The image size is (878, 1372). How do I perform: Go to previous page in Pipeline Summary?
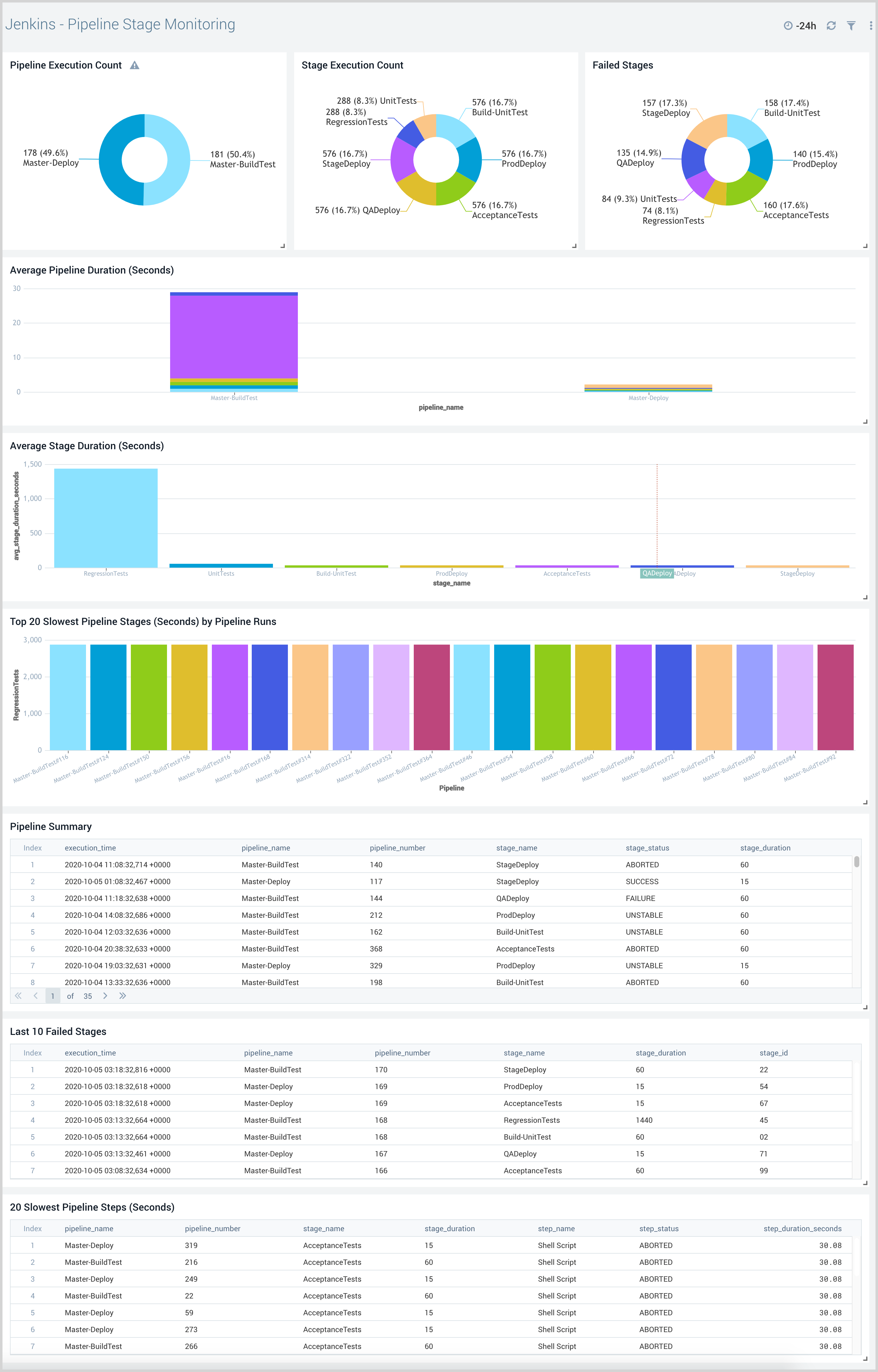pyautogui.click(x=35, y=996)
